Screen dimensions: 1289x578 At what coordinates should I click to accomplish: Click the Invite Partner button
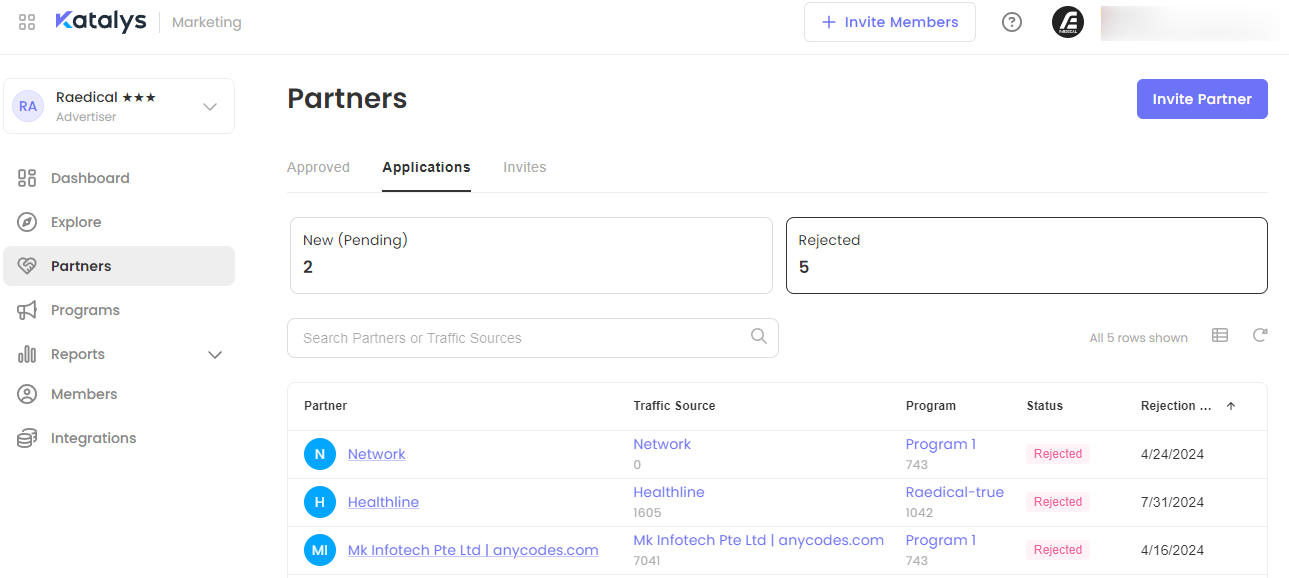[1201, 99]
